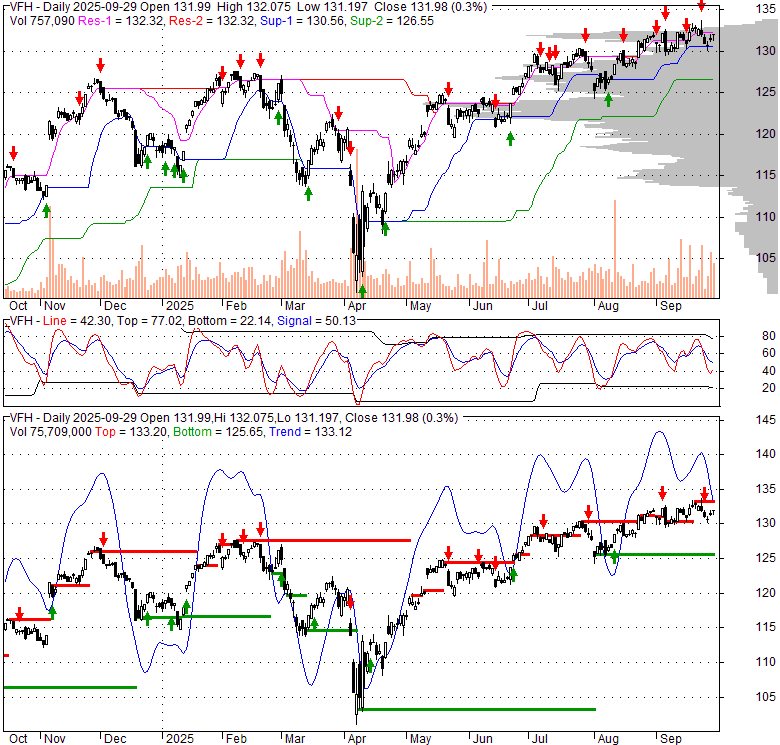Click the 110 label on the trend chart axis
780x745 pixels.
[766, 662]
